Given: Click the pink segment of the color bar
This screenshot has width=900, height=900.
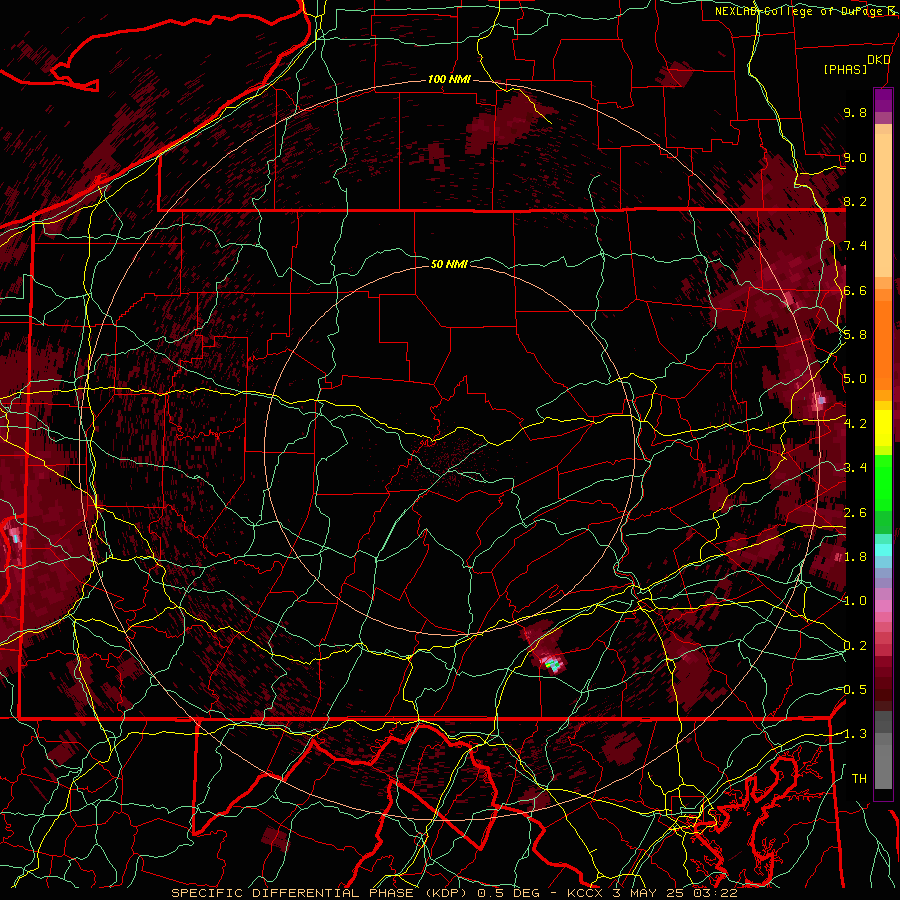Looking at the screenshot, I should tap(883, 606).
